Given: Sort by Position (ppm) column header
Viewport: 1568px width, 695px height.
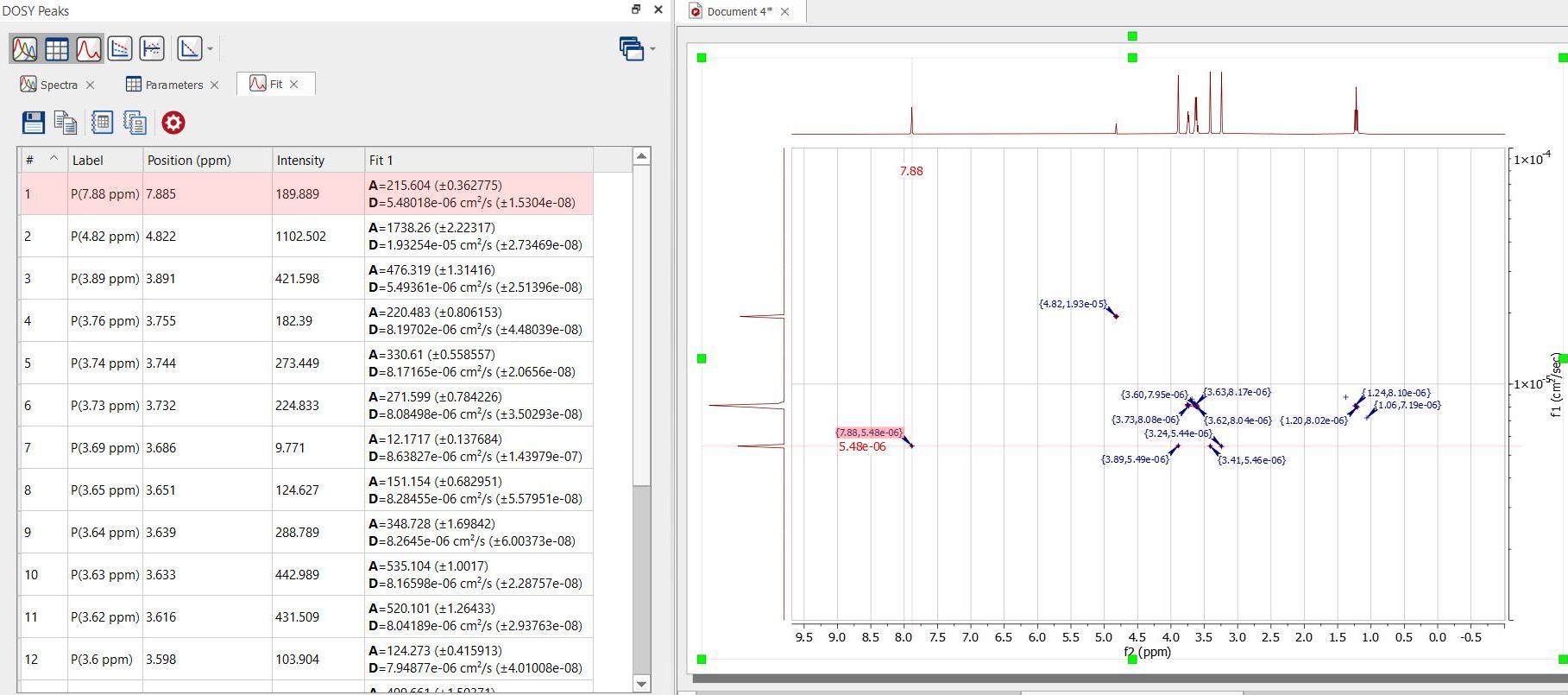Looking at the screenshot, I should [207, 160].
